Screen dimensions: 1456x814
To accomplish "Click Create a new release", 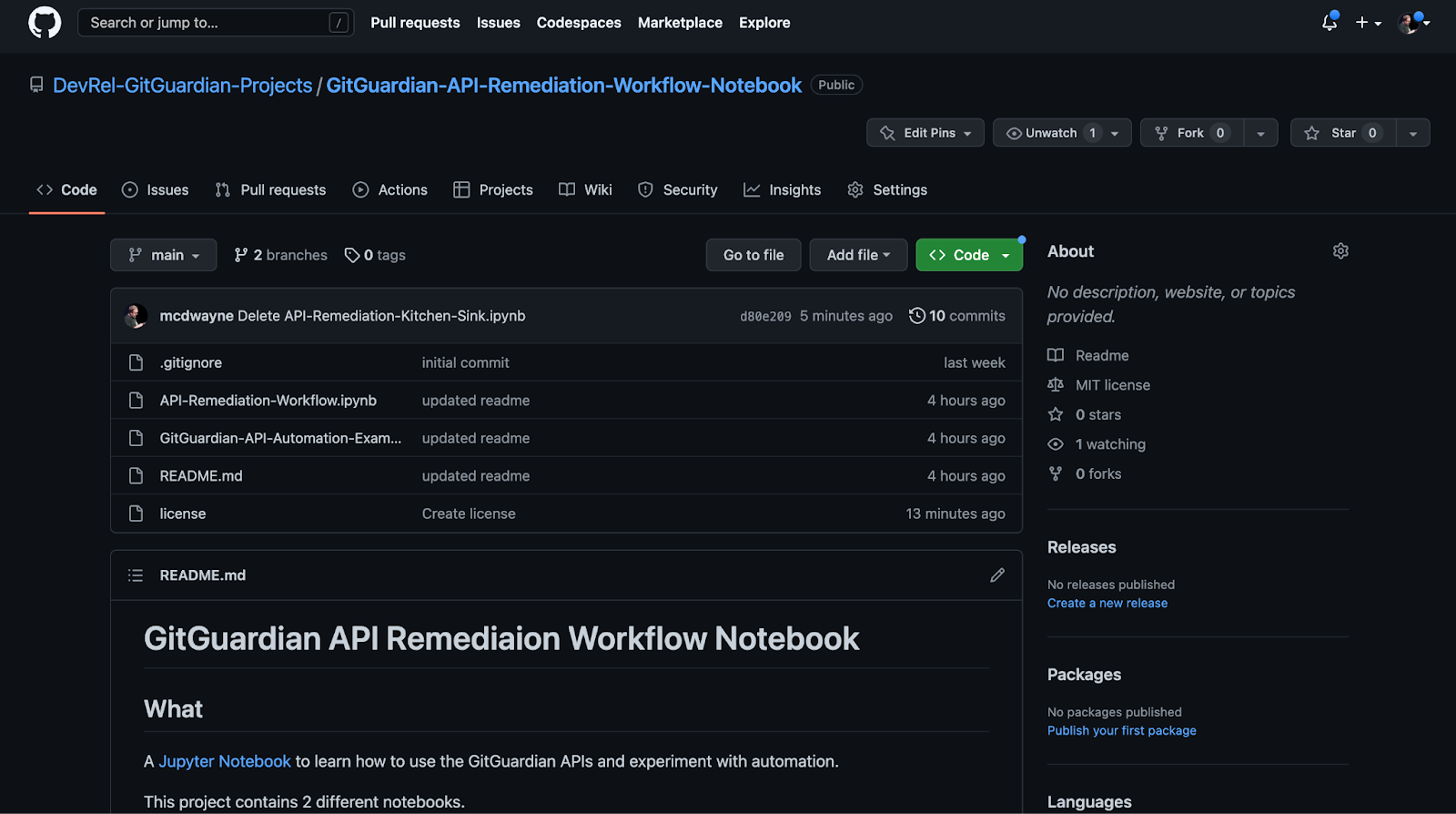I will (1107, 604).
